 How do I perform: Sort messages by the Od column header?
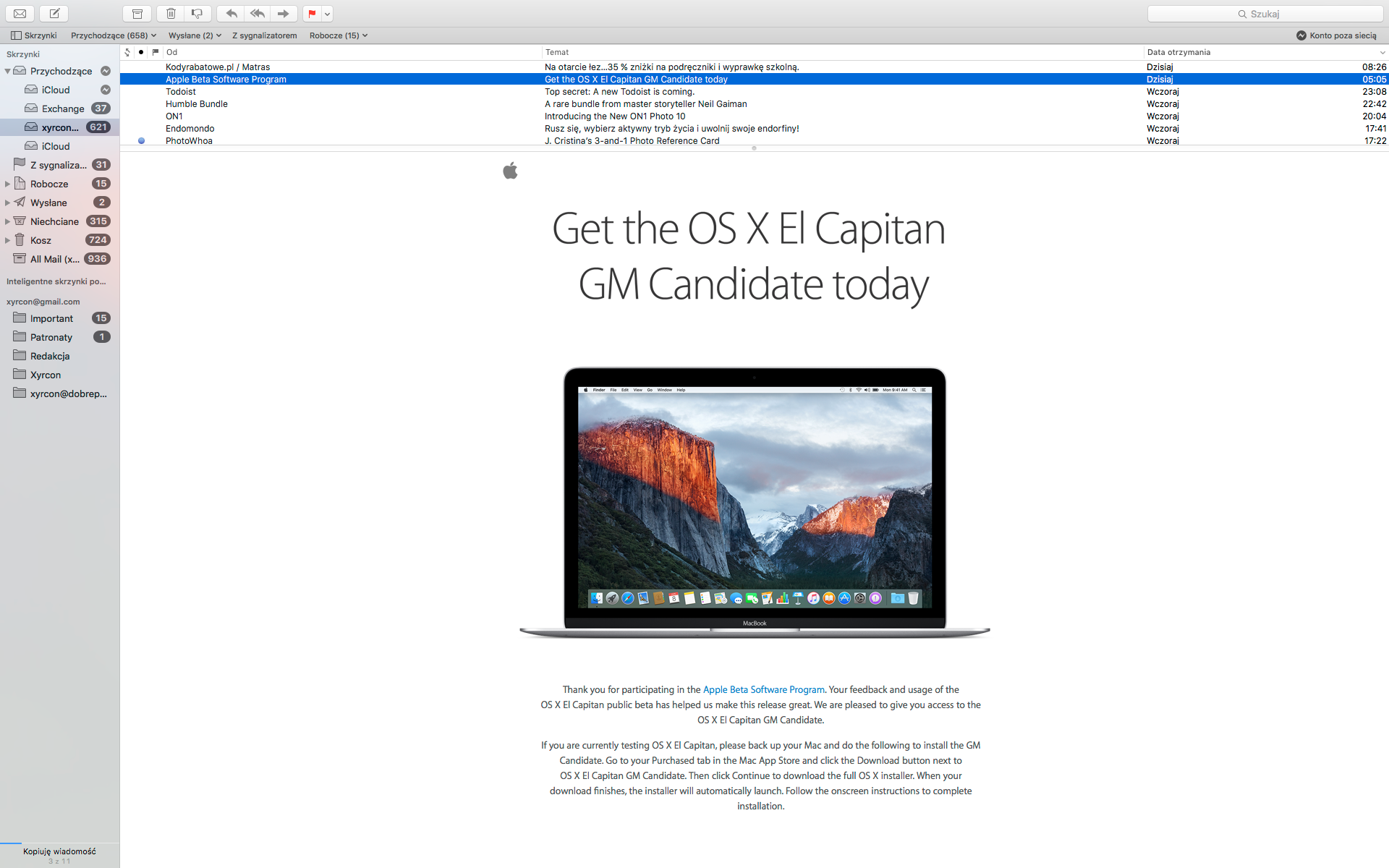352,52
